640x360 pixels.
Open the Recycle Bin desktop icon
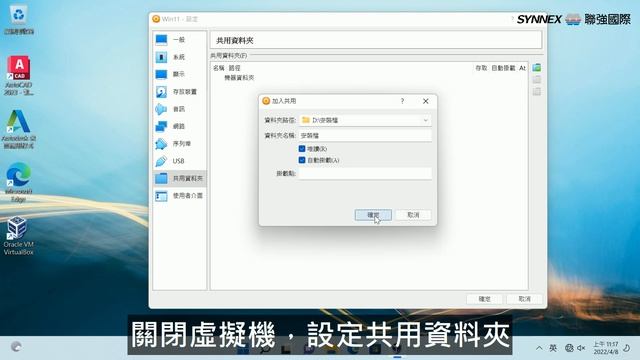coord(19,20)
